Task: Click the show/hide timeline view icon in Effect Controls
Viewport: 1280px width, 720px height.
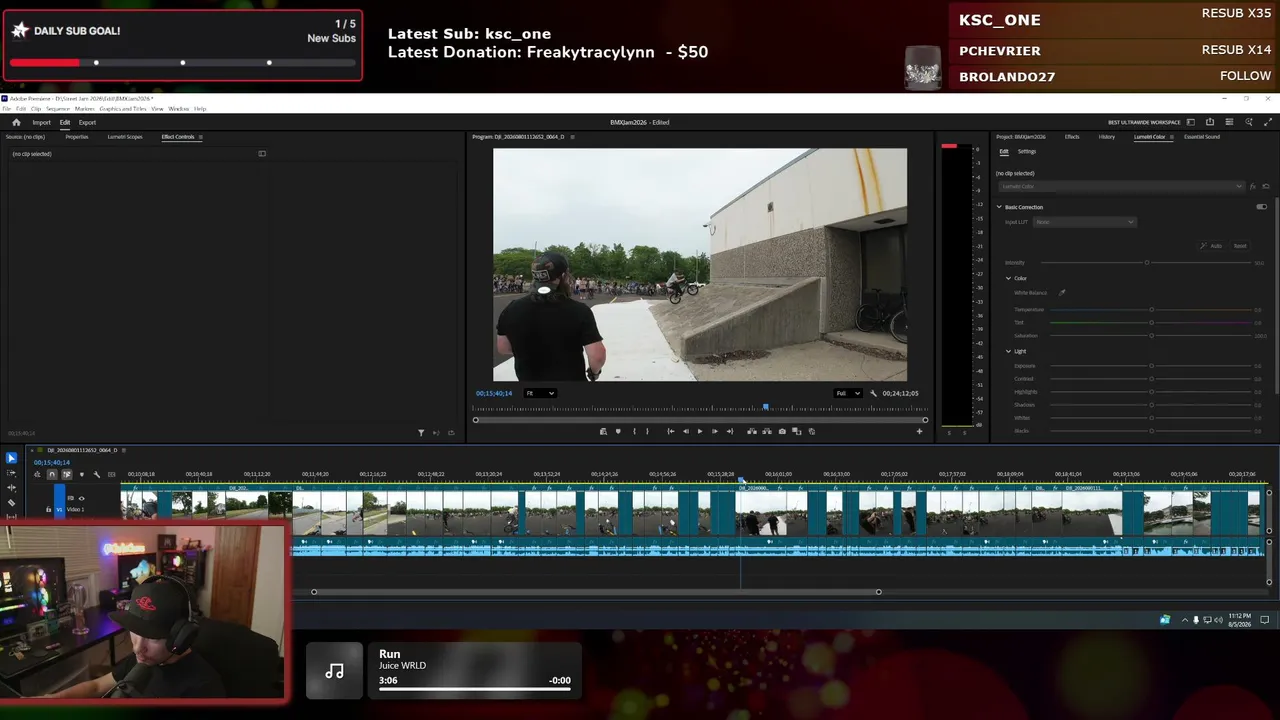Action: coord(262,154)
